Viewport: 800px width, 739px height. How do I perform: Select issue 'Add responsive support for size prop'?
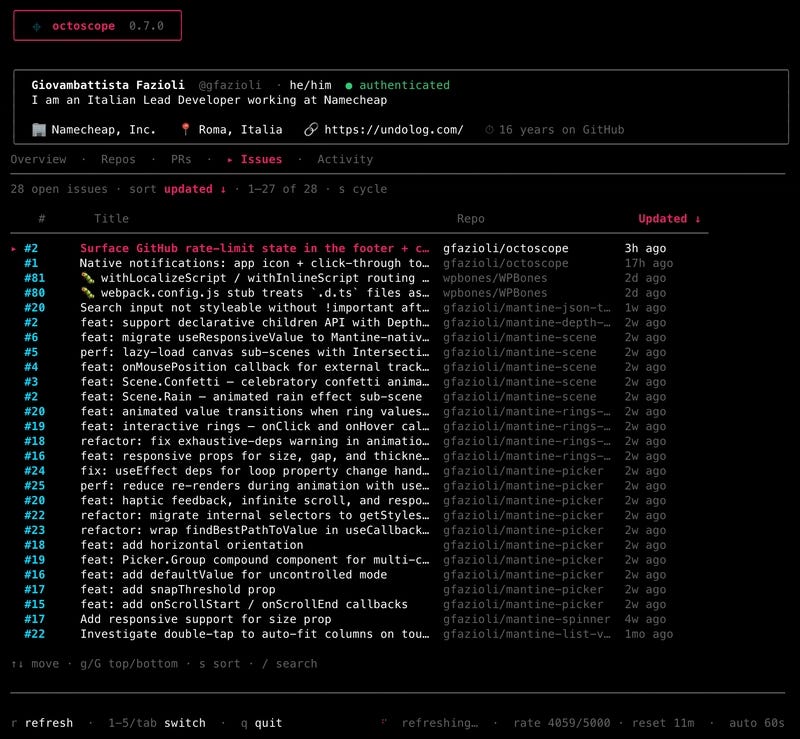359,619
